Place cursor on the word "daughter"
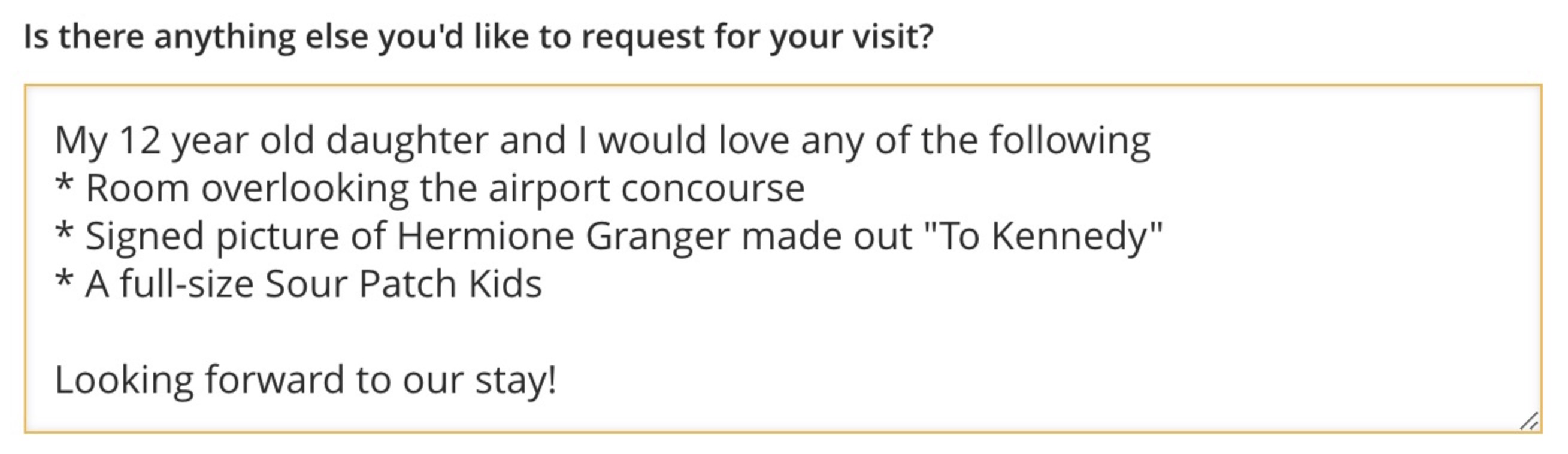 (x=407, y=141)
